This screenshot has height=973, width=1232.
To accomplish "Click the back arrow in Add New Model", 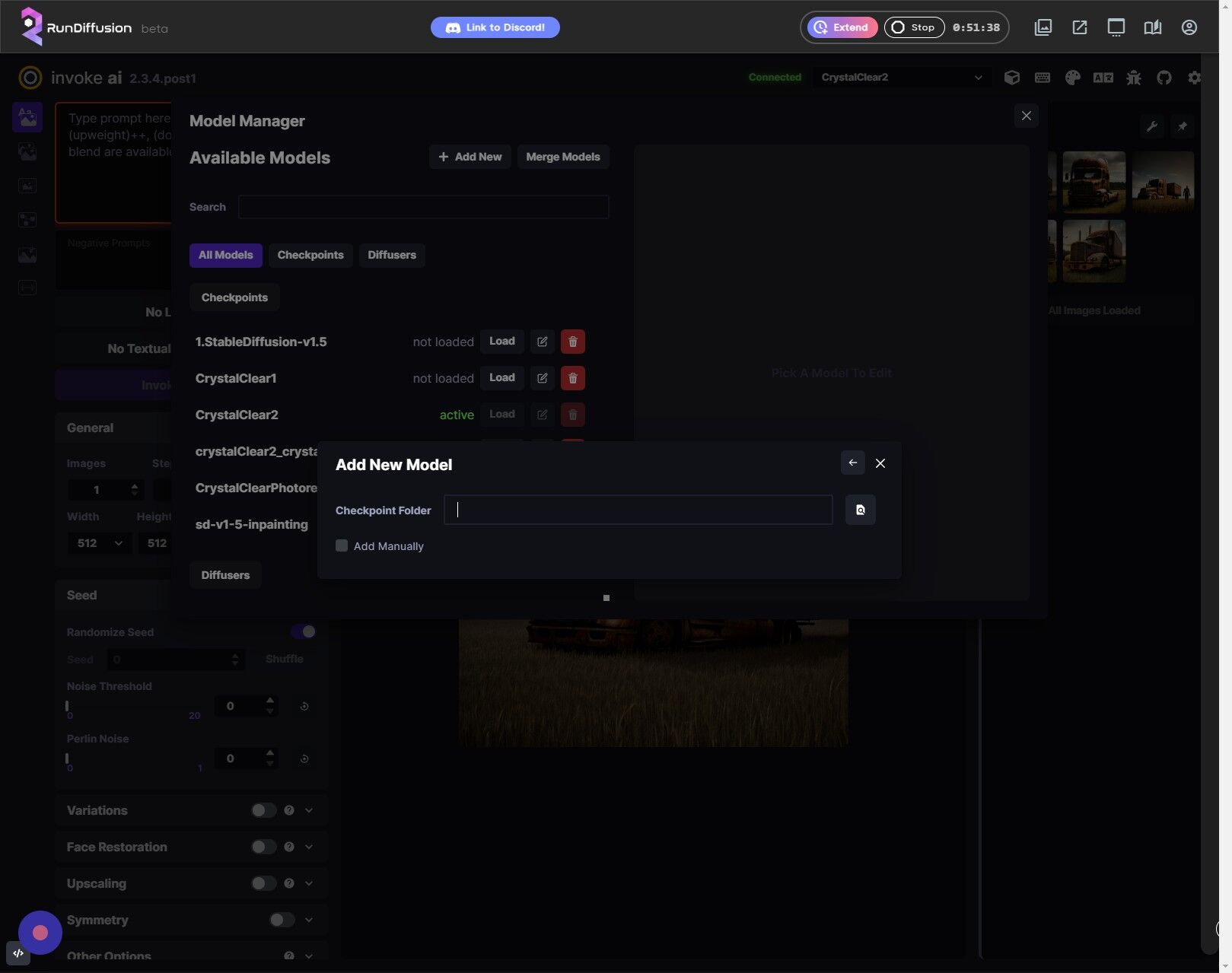I will [852, 463].
